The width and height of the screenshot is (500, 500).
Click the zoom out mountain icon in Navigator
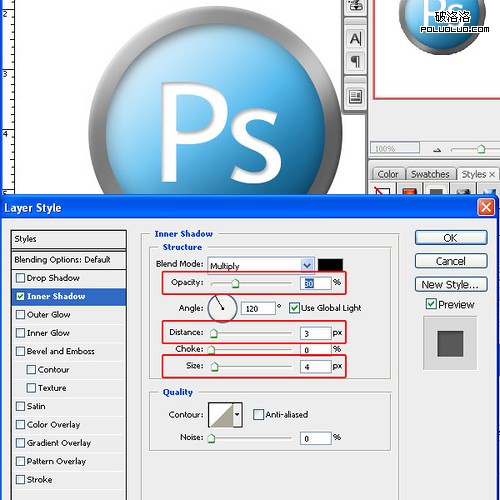pyautogui.click(x=437, y=150)
